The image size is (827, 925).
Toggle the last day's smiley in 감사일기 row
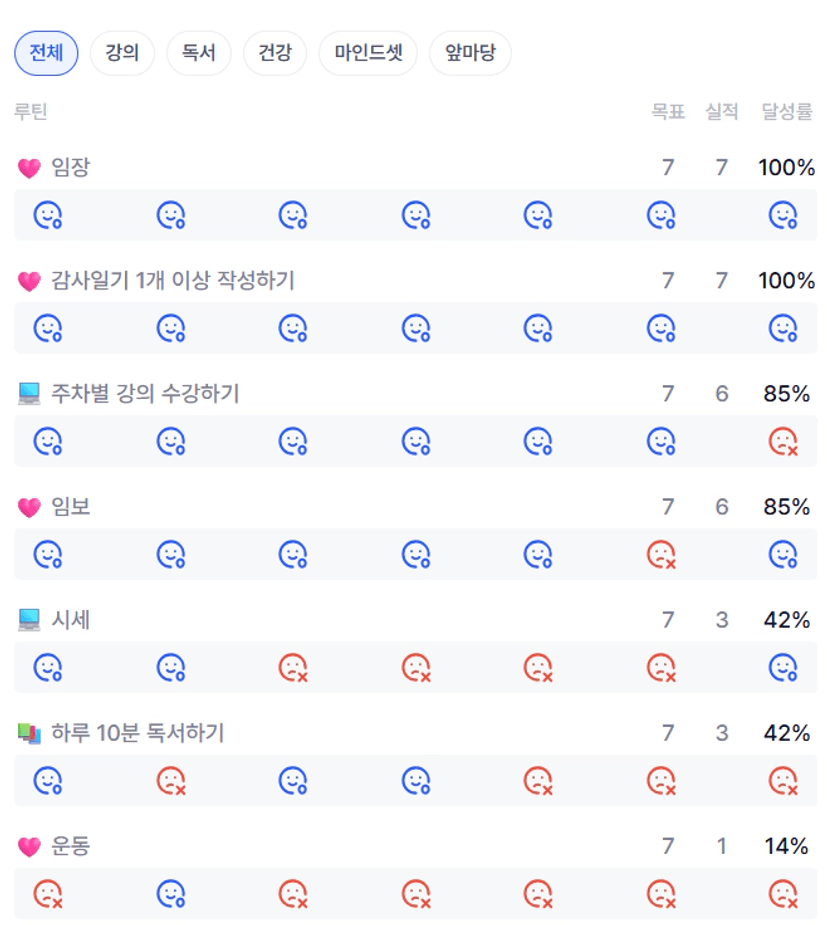(783, 328)
